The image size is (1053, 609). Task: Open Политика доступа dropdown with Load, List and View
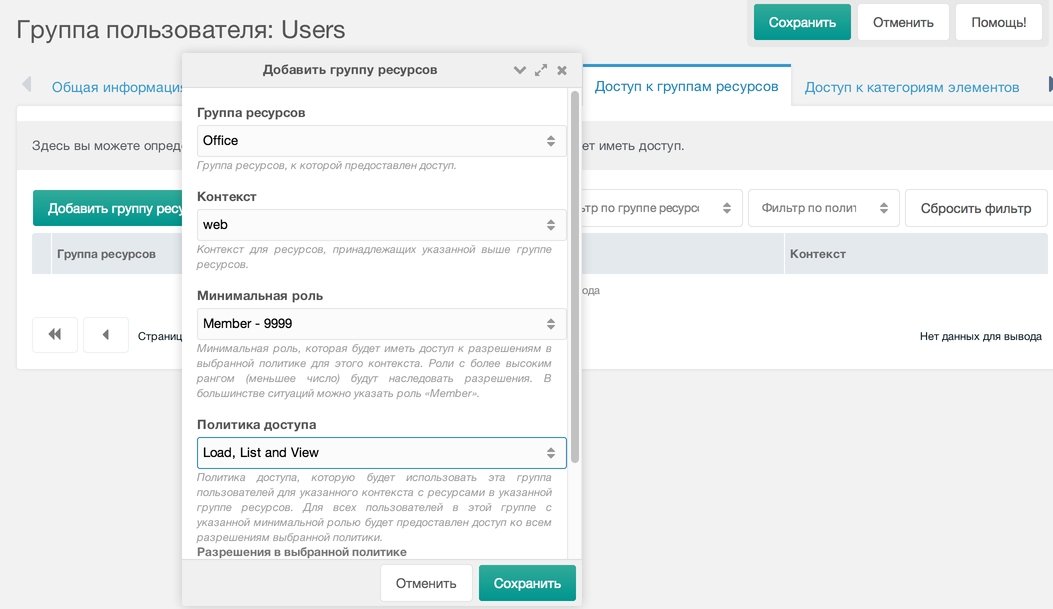click(381, 453)
